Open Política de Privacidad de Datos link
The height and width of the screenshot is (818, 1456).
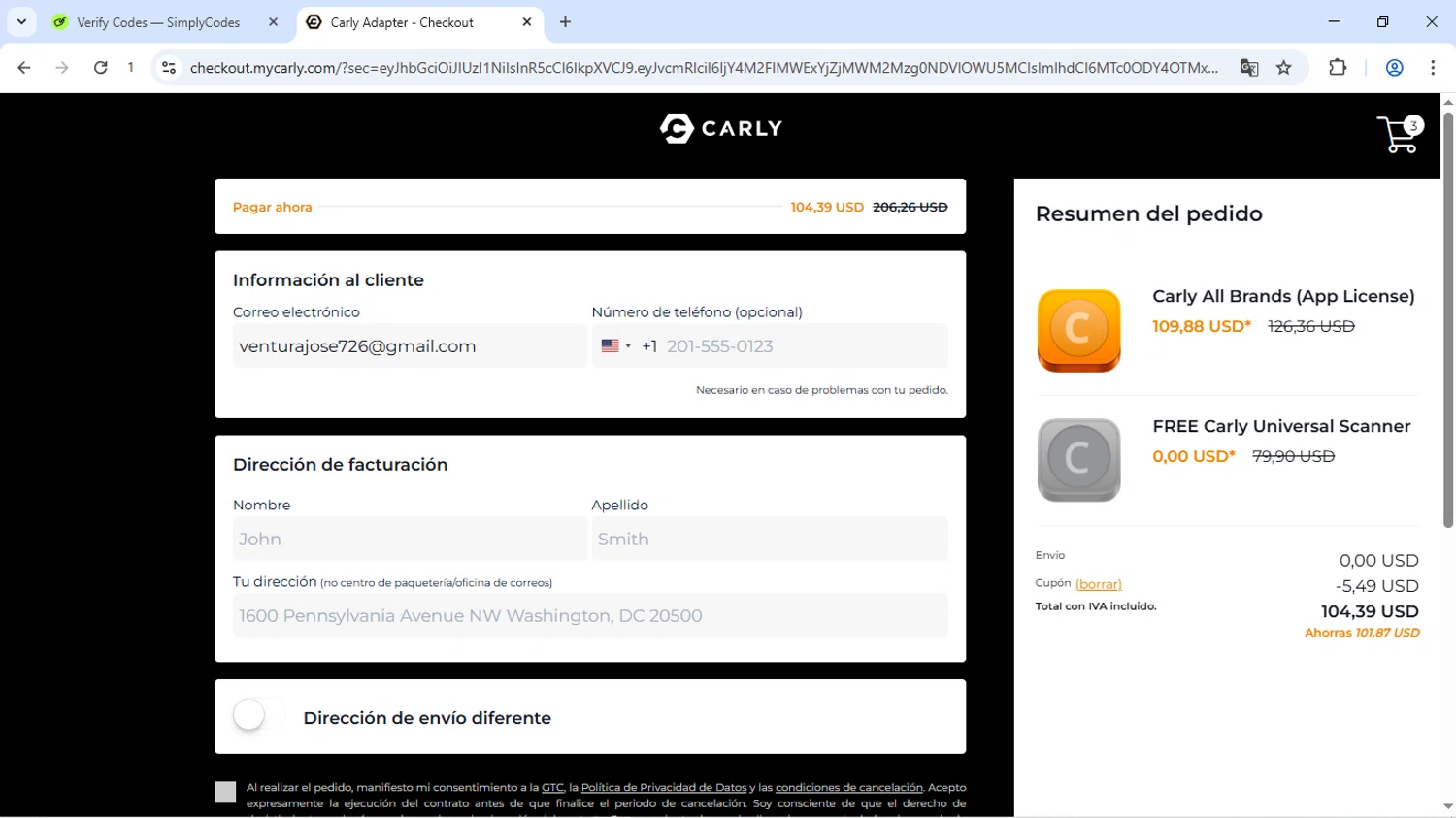pyautogui.click(x=664, y=788)
